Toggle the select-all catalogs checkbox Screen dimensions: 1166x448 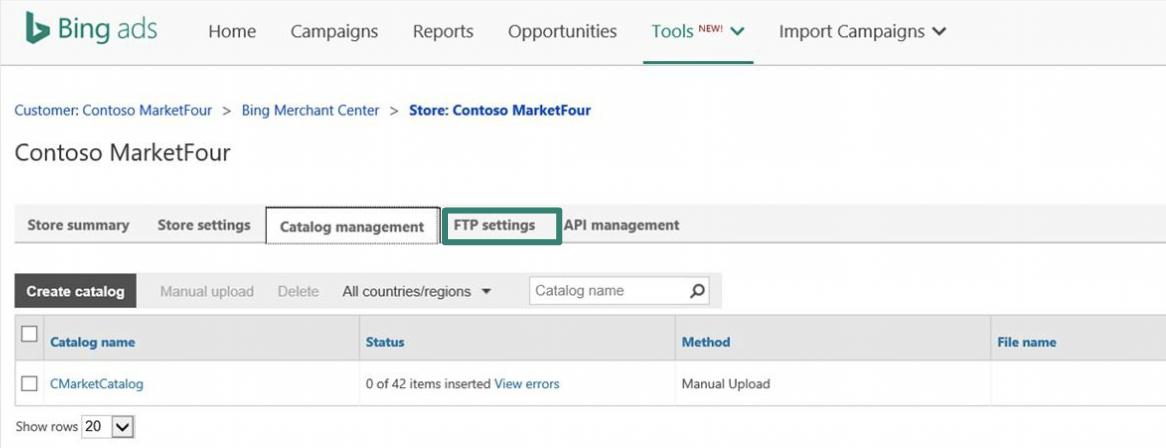(x=30, y=334)
